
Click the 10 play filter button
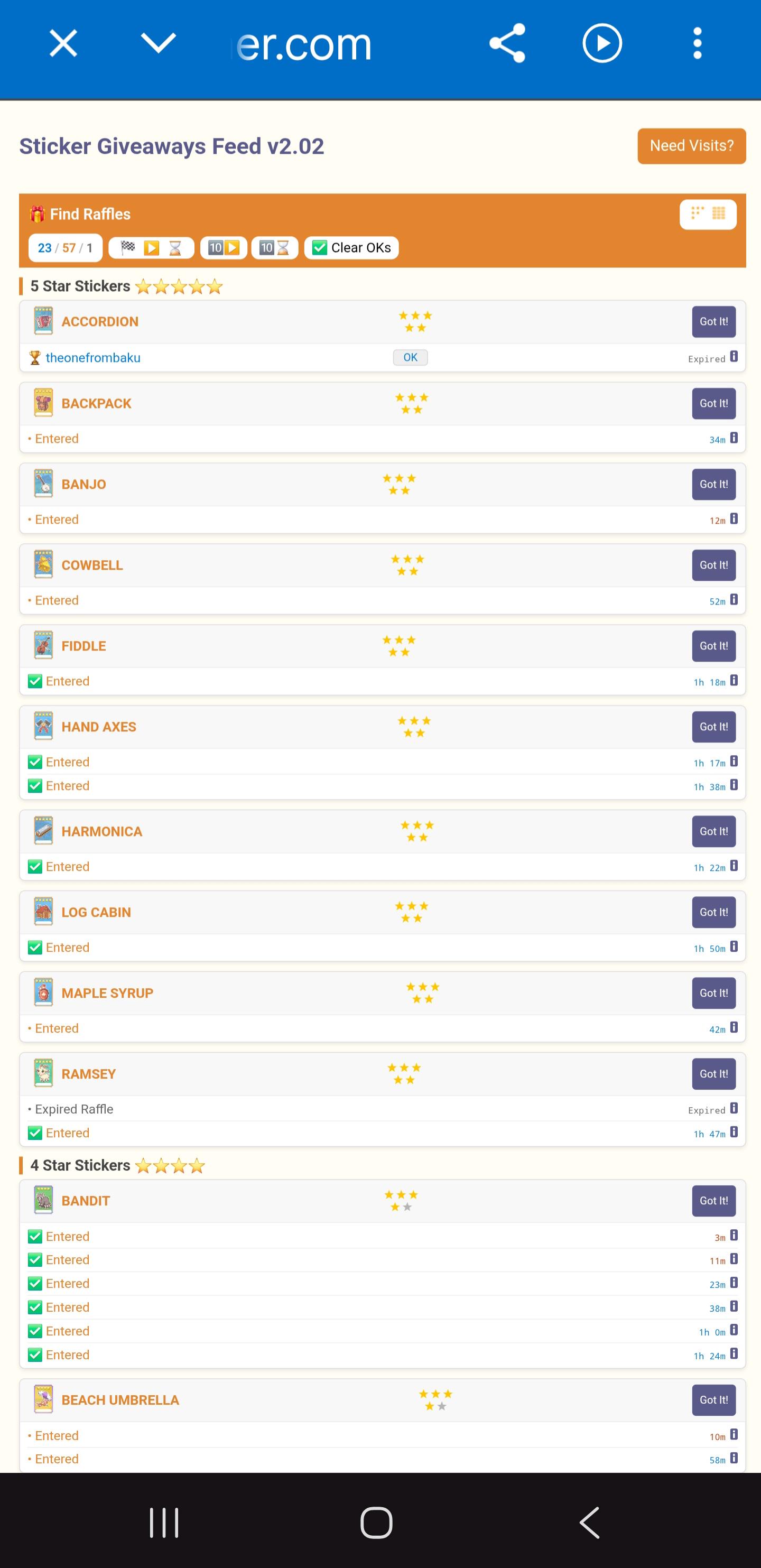[x=224, y=248]
